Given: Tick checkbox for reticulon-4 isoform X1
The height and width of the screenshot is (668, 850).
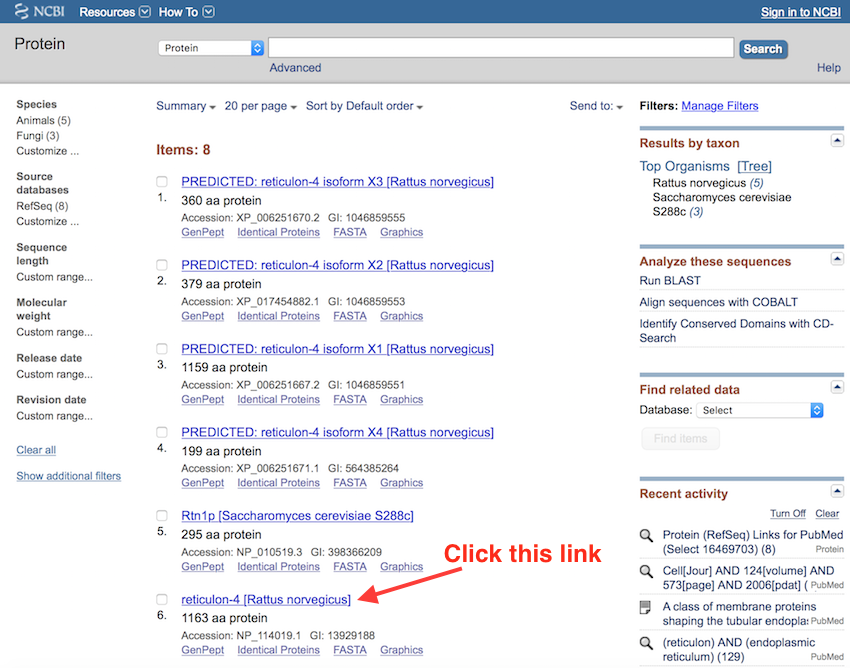Looking at the screenshot, I should click(162, 349).
